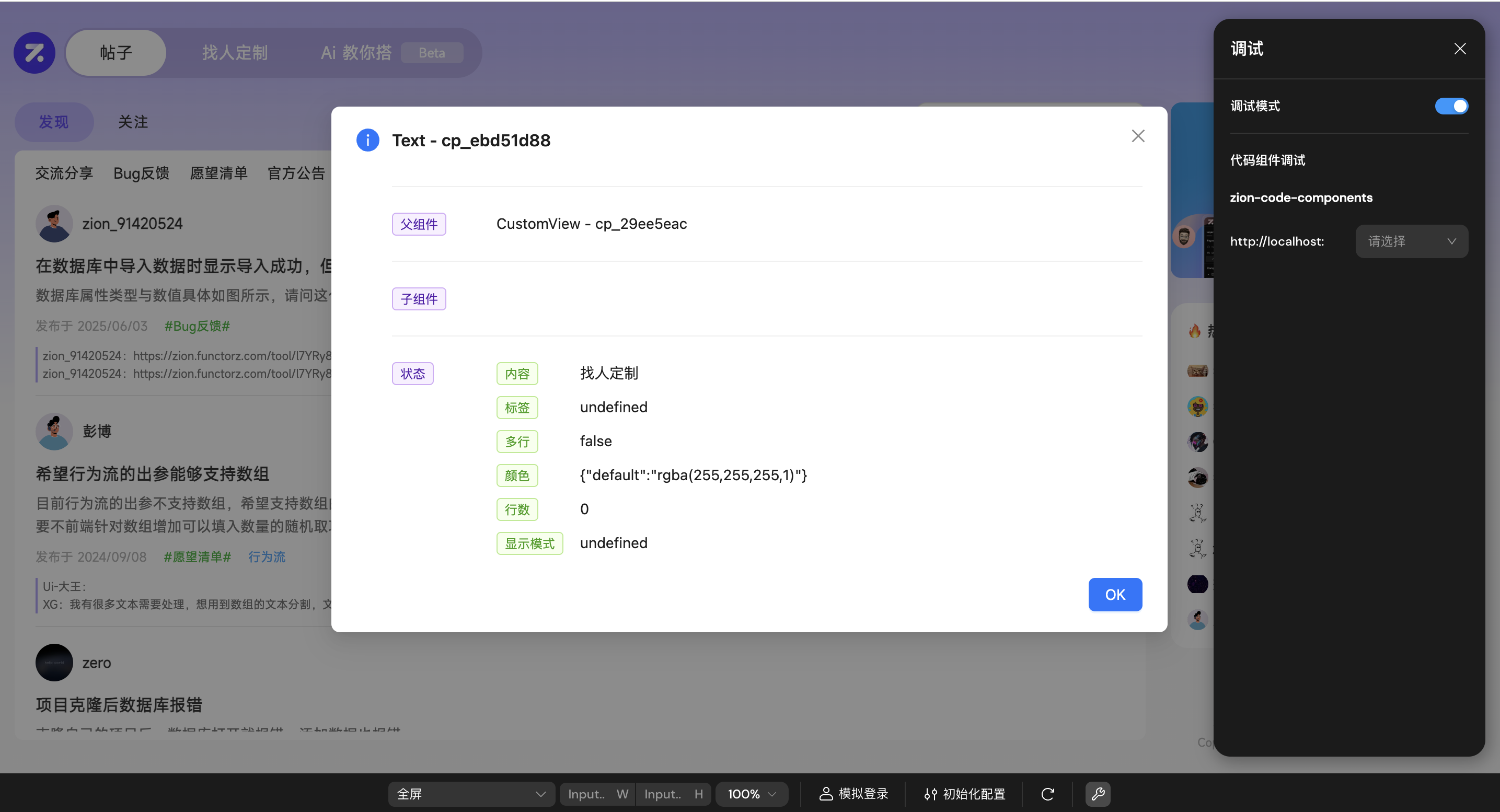The height and width of the screenshot is (812, 1500).
Task: Click the blue info icon in dialog
Action: (367, 140)
